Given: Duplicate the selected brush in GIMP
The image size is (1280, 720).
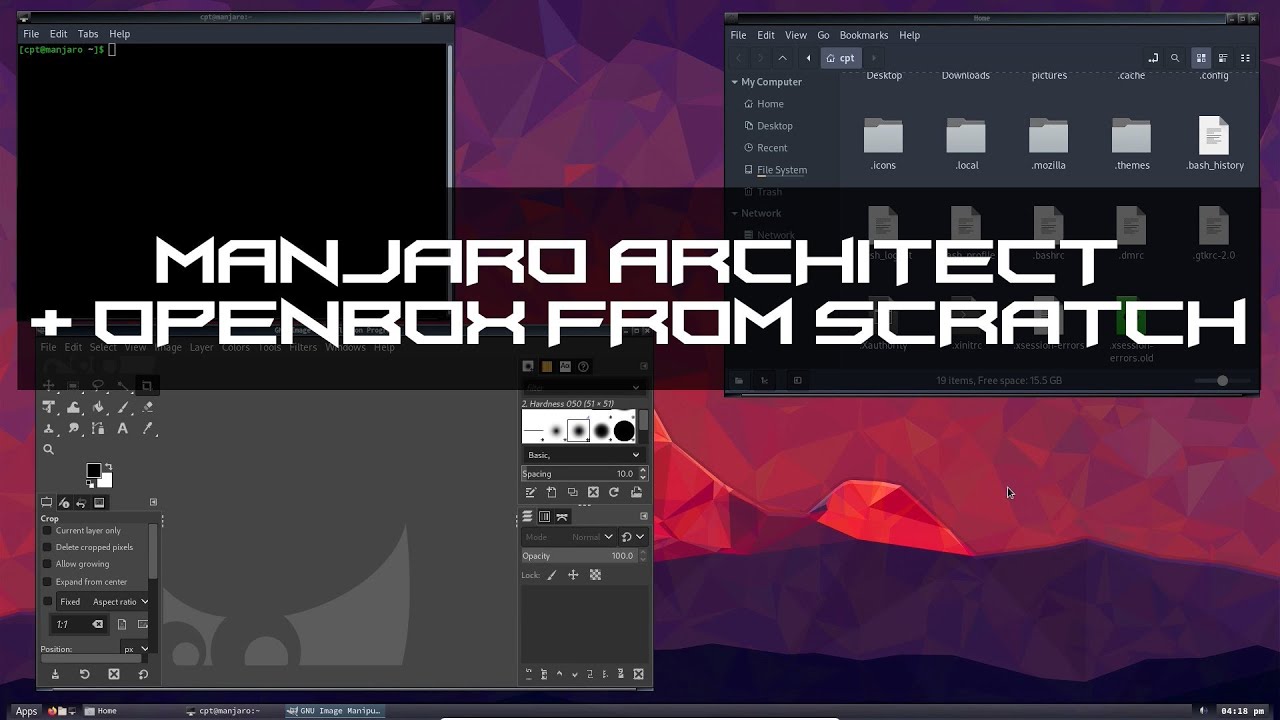Looking at the screenshot, I should [x=572, y=492].
